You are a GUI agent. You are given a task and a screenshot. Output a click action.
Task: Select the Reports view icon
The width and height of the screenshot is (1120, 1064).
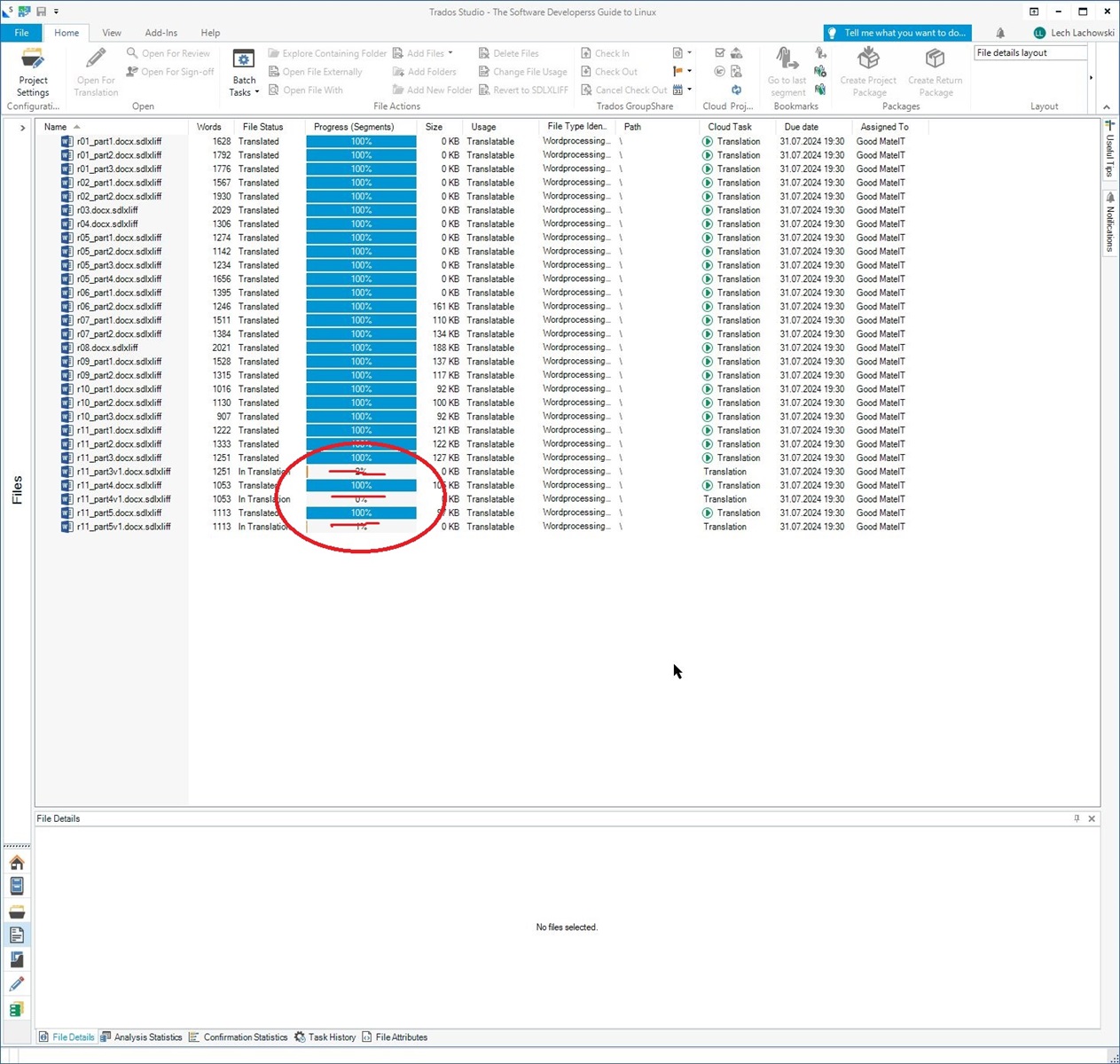[x=16, y=958]
